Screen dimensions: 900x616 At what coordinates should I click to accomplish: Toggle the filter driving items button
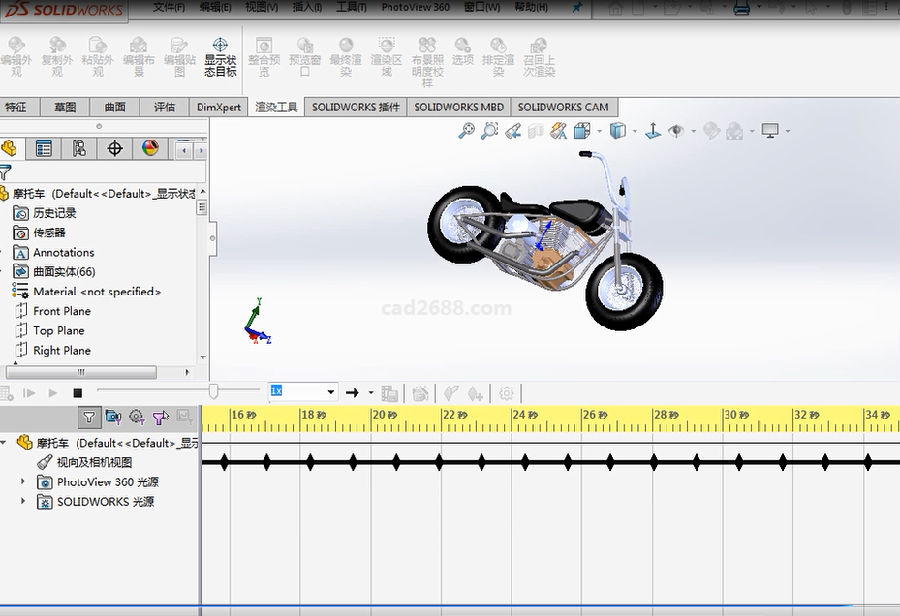(x=113, y=417)
